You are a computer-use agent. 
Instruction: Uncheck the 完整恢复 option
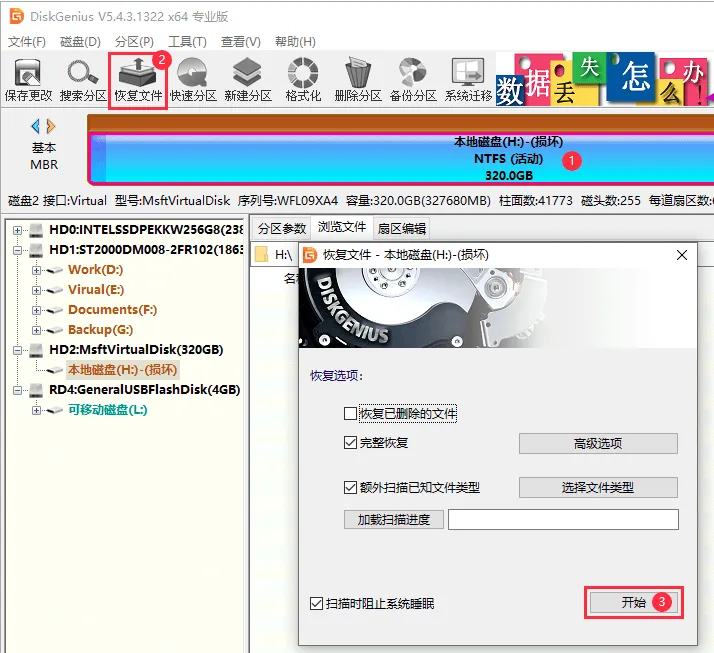350,443
